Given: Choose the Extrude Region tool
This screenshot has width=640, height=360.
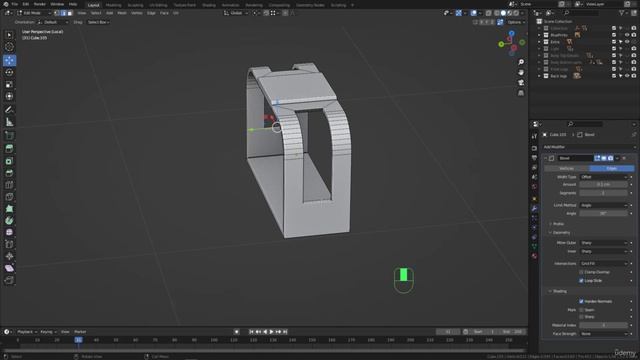Looking at the screenshot, I should [x=9, y=149].
